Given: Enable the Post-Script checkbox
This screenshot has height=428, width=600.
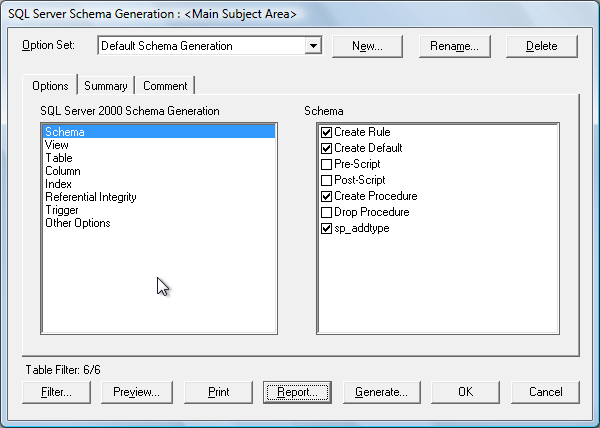Looking at the screenshot, I should [x=326, y=181].
